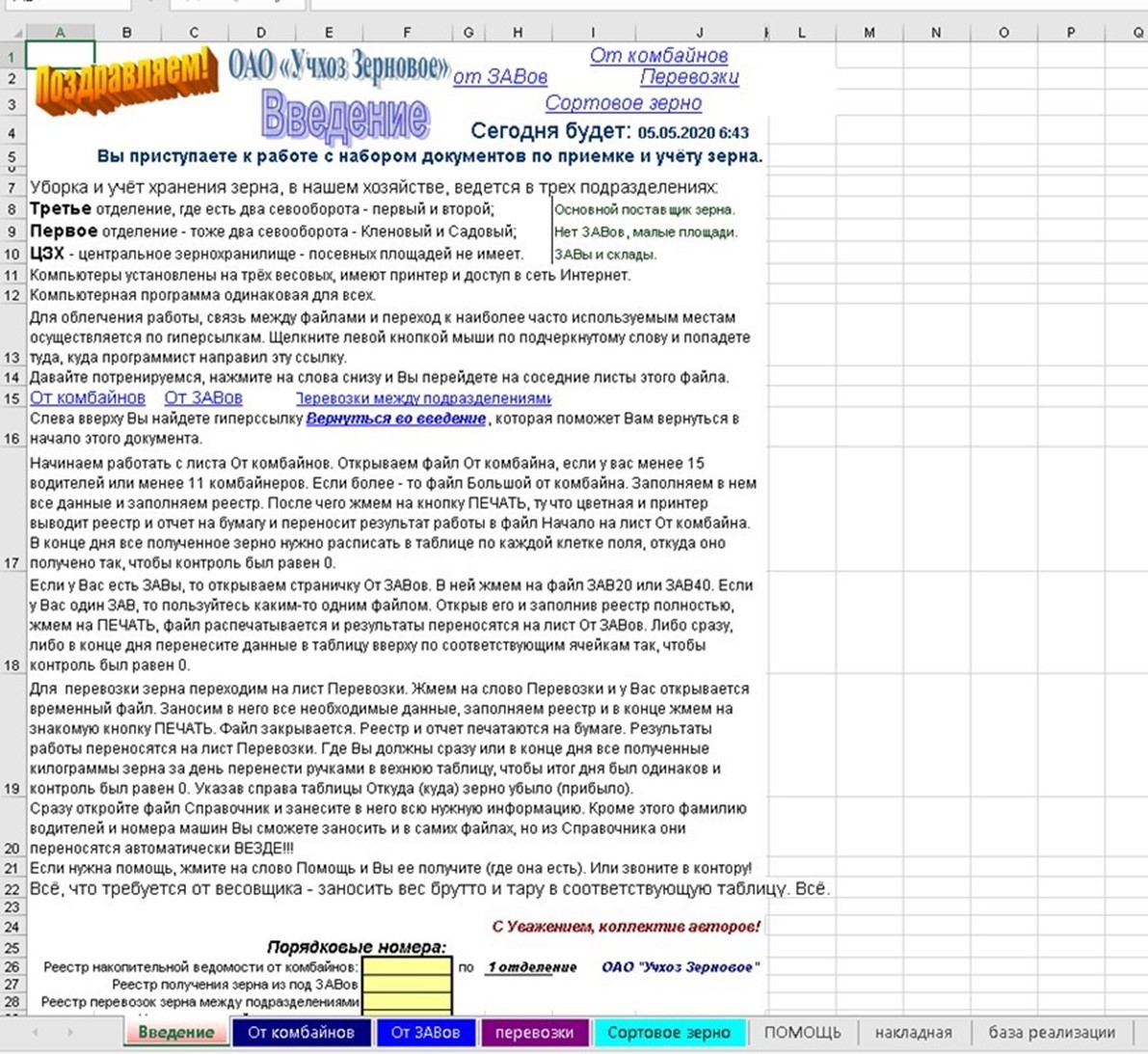1148x1054 pixels.
Task: Click the yellow cell for реестр от комбайнов
Action: 407,967
